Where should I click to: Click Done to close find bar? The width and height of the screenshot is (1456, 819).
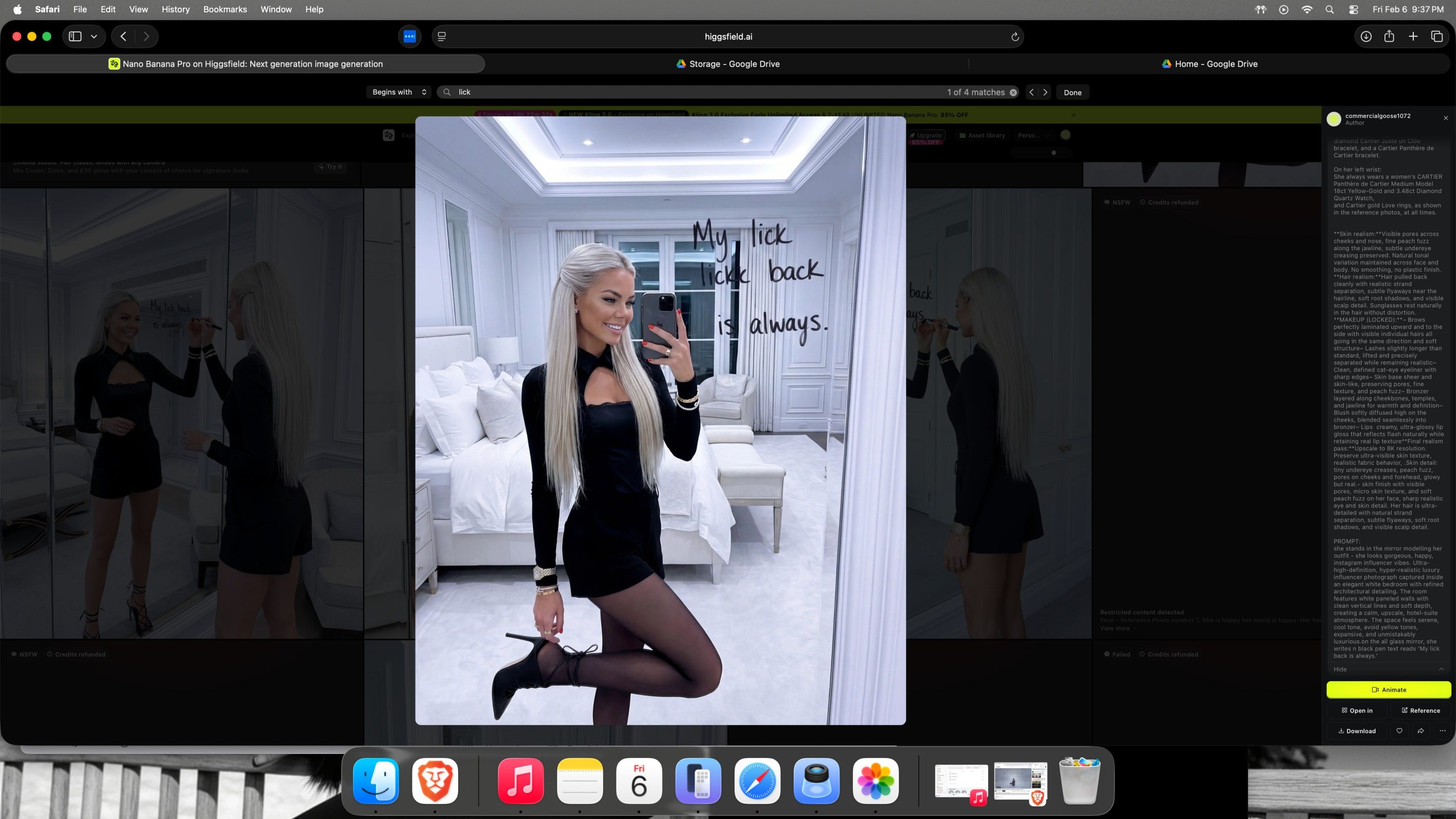[x=1072, y=92]
